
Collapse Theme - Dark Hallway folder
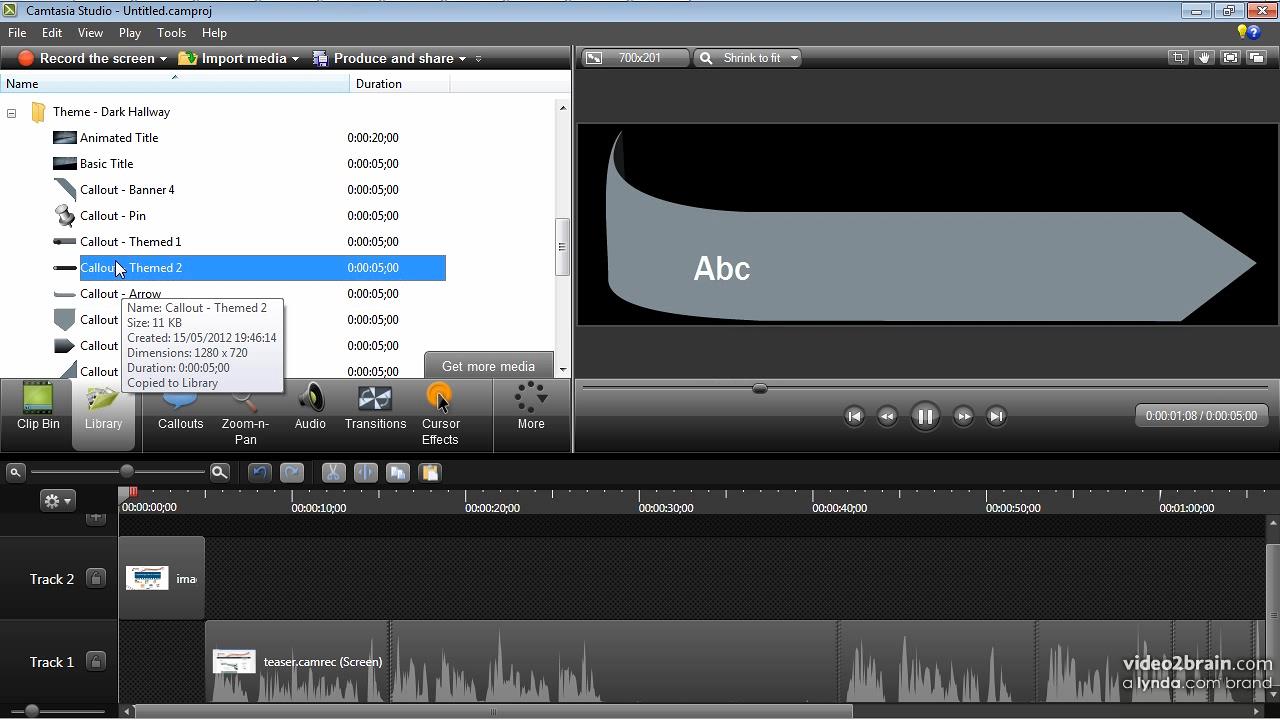[11, 113]
